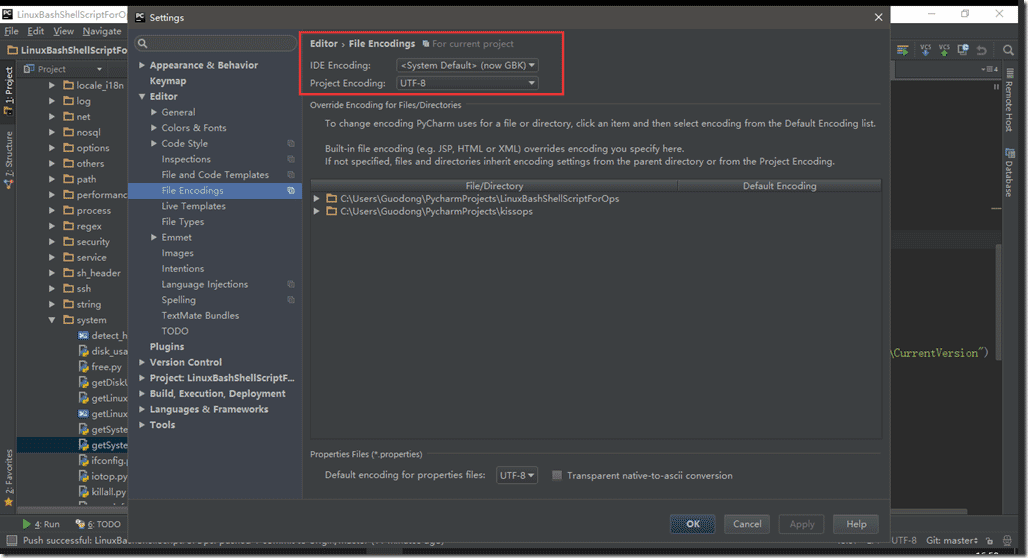The width and height of the screenshot is (1028, 558).
Task: Click the run configurations toolbar icon
Action: point(903,50)
